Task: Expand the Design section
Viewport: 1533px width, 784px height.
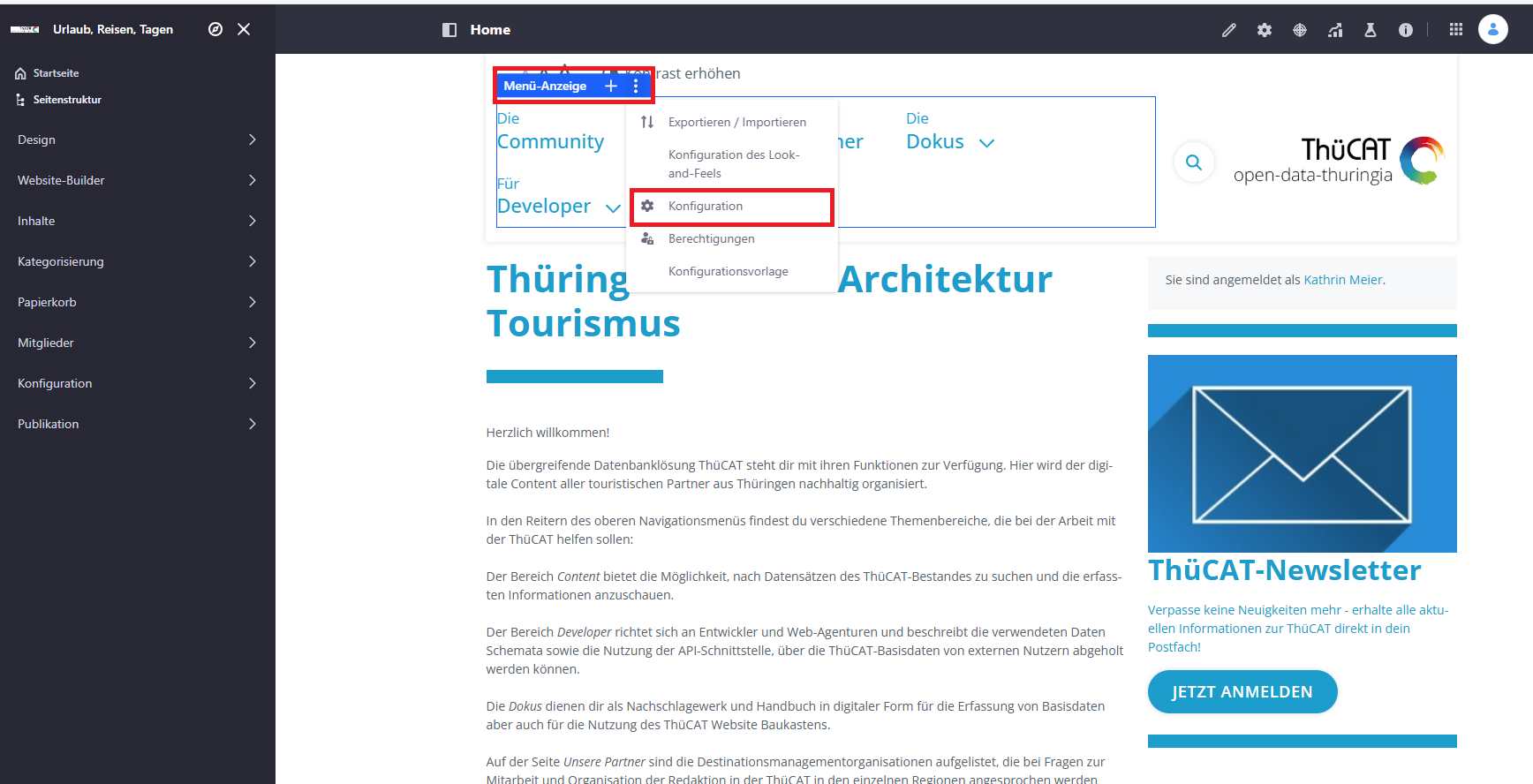Action: click(x=138, y=139)
